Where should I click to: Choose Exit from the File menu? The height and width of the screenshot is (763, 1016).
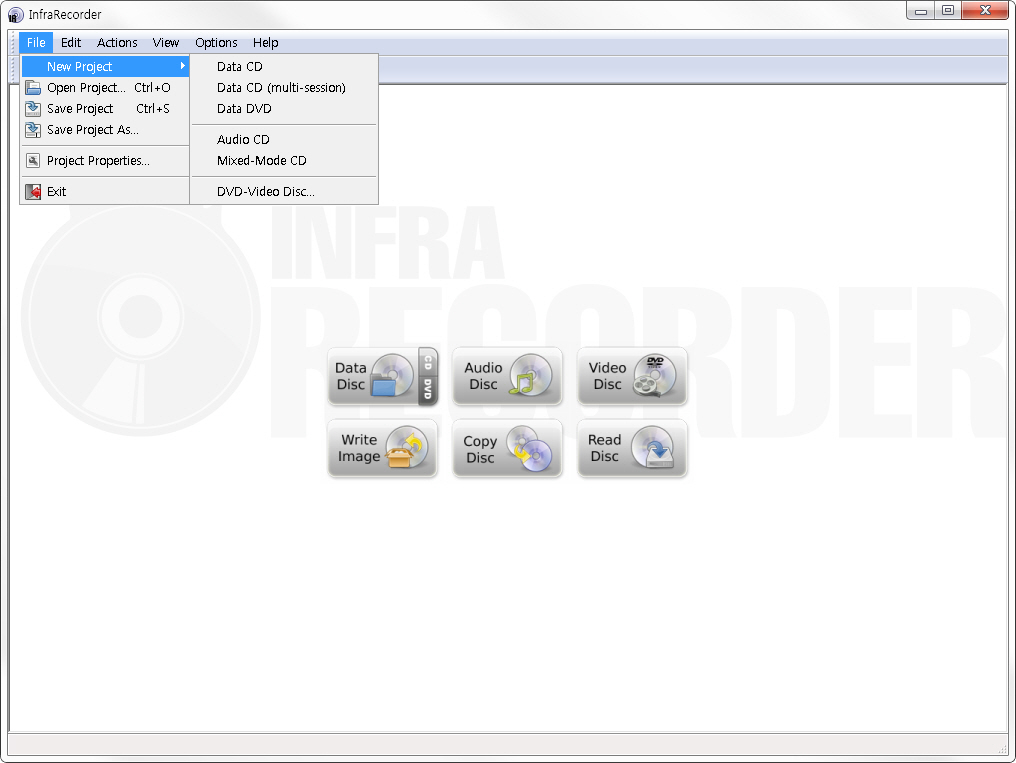click(105, 192)
